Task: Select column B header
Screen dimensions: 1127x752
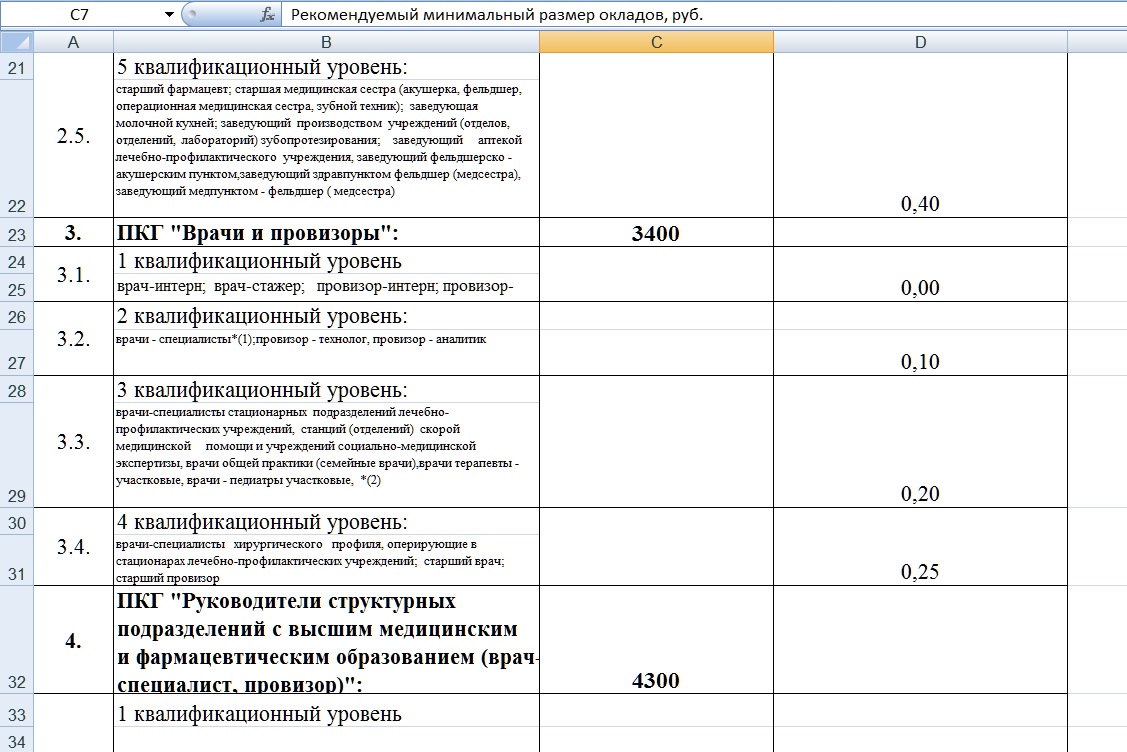Action: 326,42
